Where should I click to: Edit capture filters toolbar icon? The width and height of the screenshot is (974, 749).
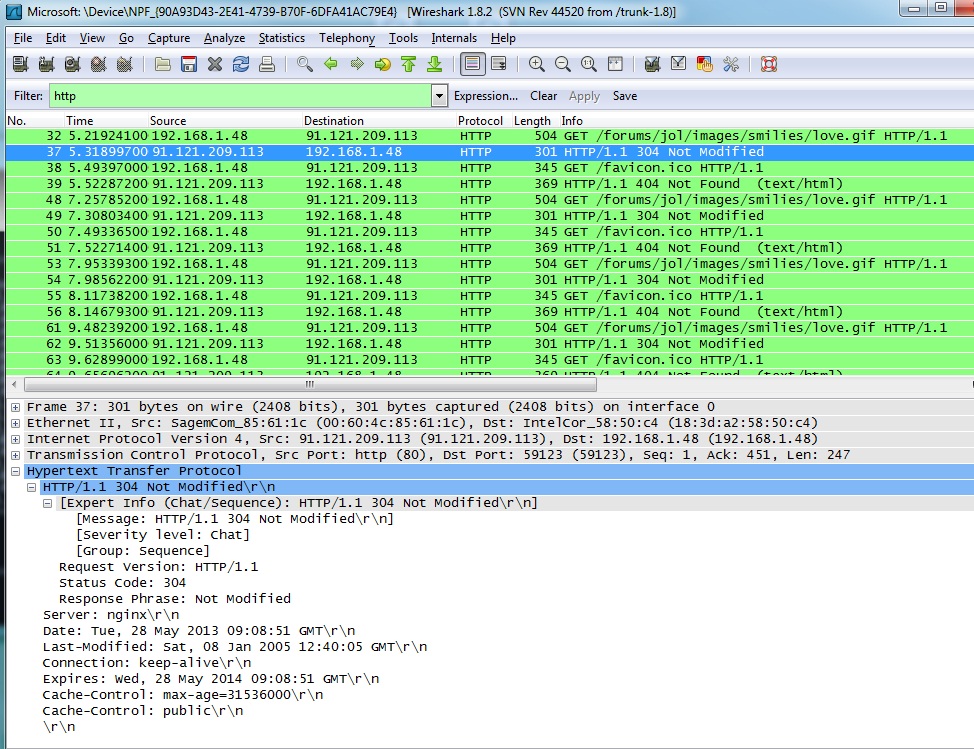(x=652, y=64)
